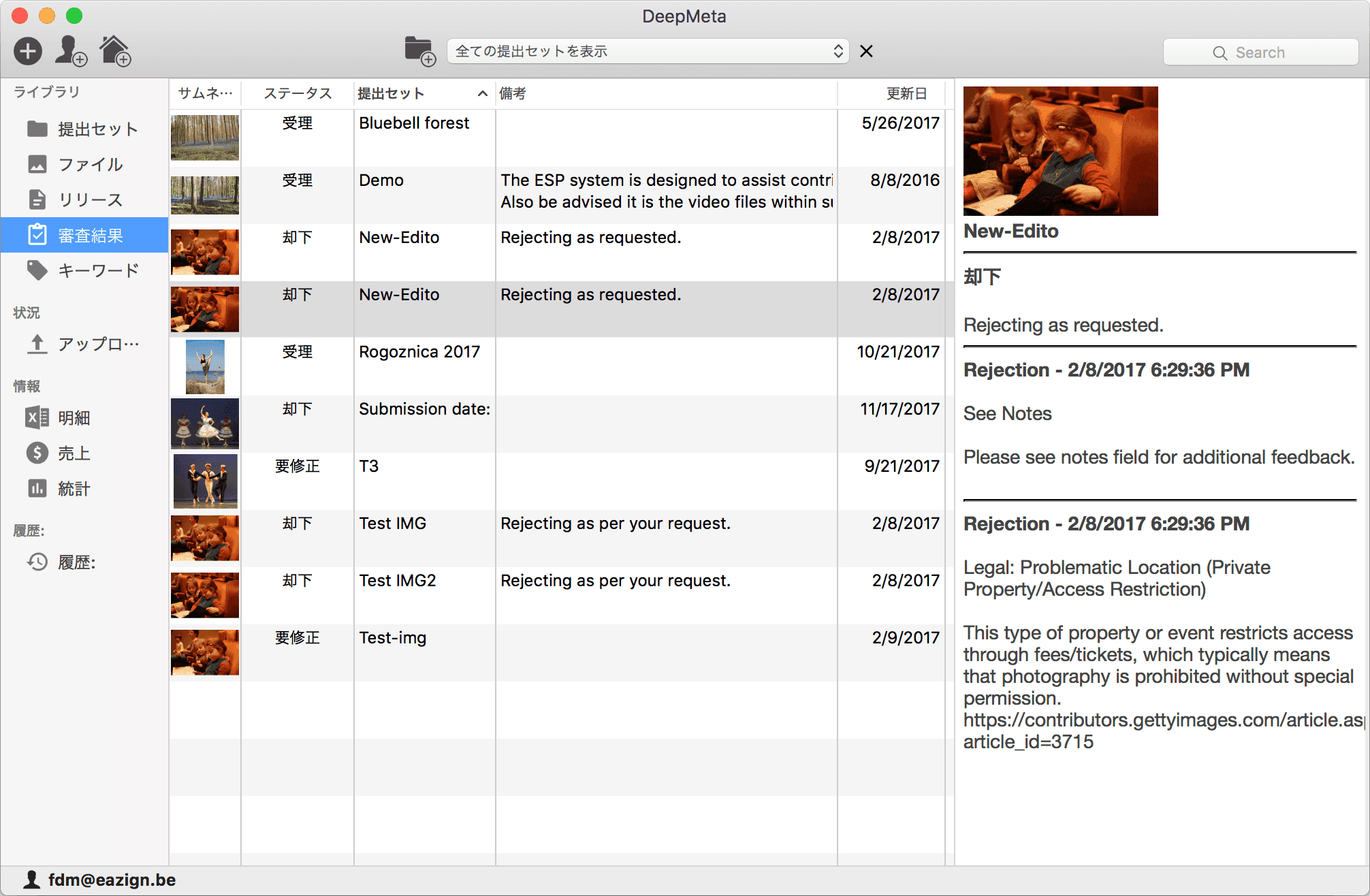Viewport: 1370px width, 896px height.
Task: Select the Test IMG2 row thumbnail
Action: click(x=205, y=595)
